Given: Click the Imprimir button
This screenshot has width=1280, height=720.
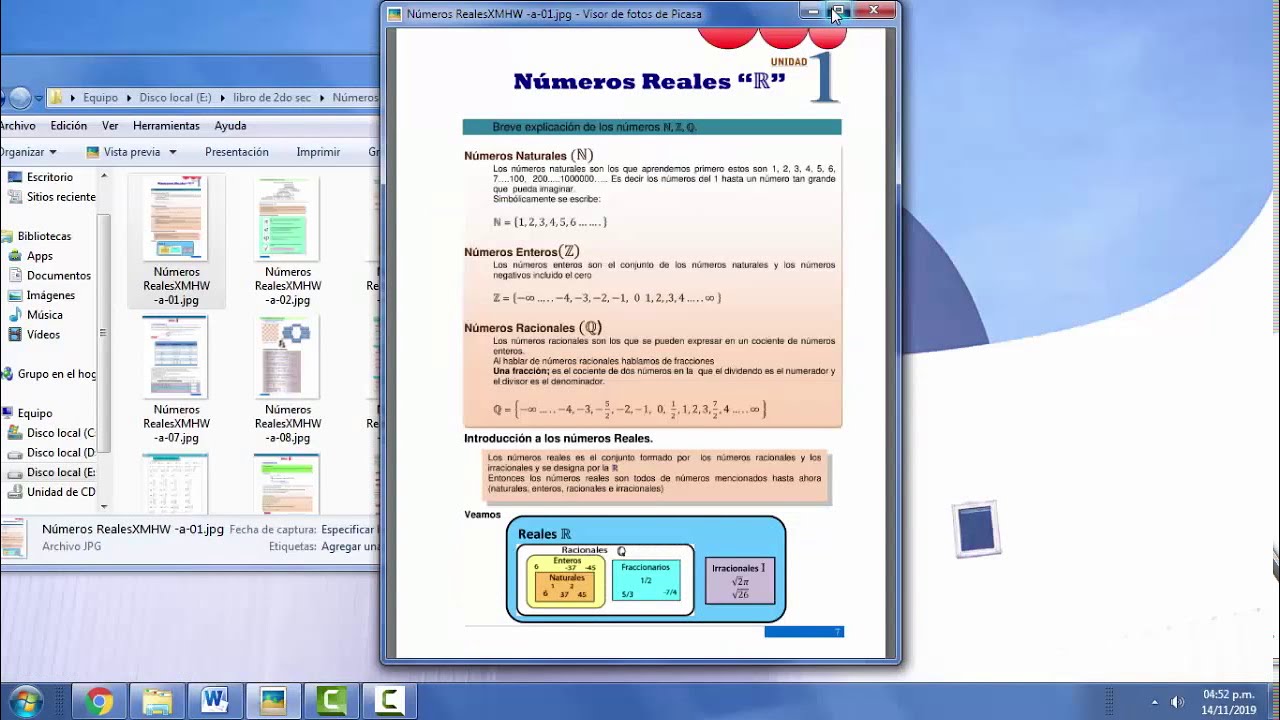Looking at the screenshot, I should [x=318, y=152].
